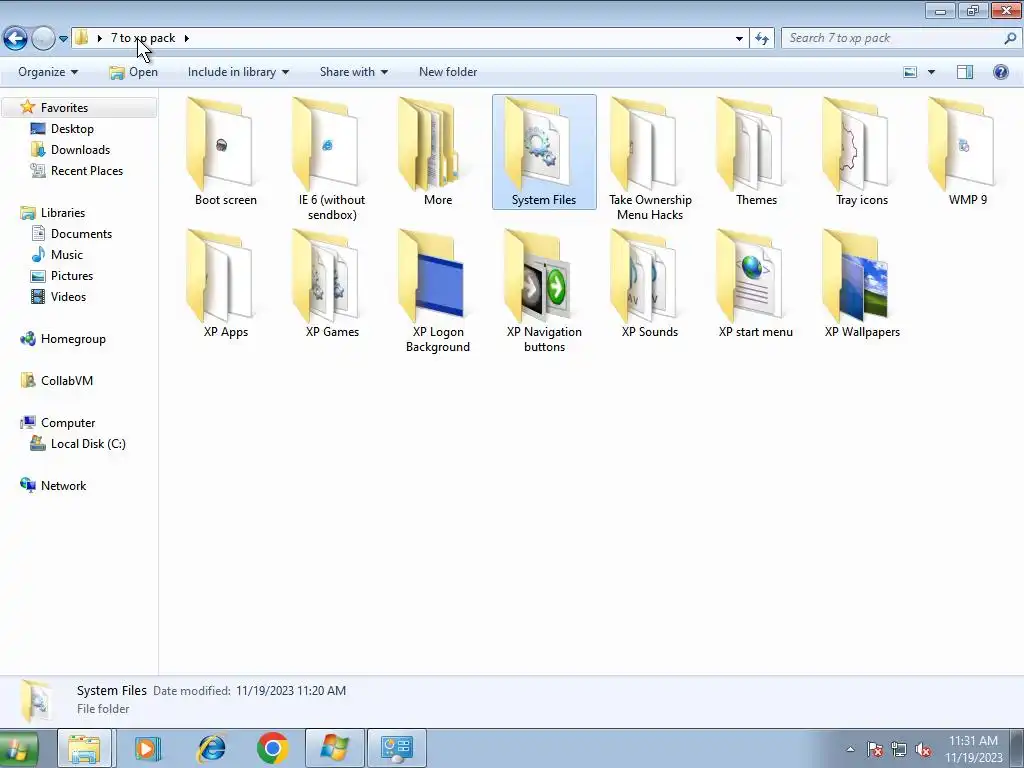Select the XP Games folder
This screenshot has width=1024, height=768.
[x=332, y=283]
